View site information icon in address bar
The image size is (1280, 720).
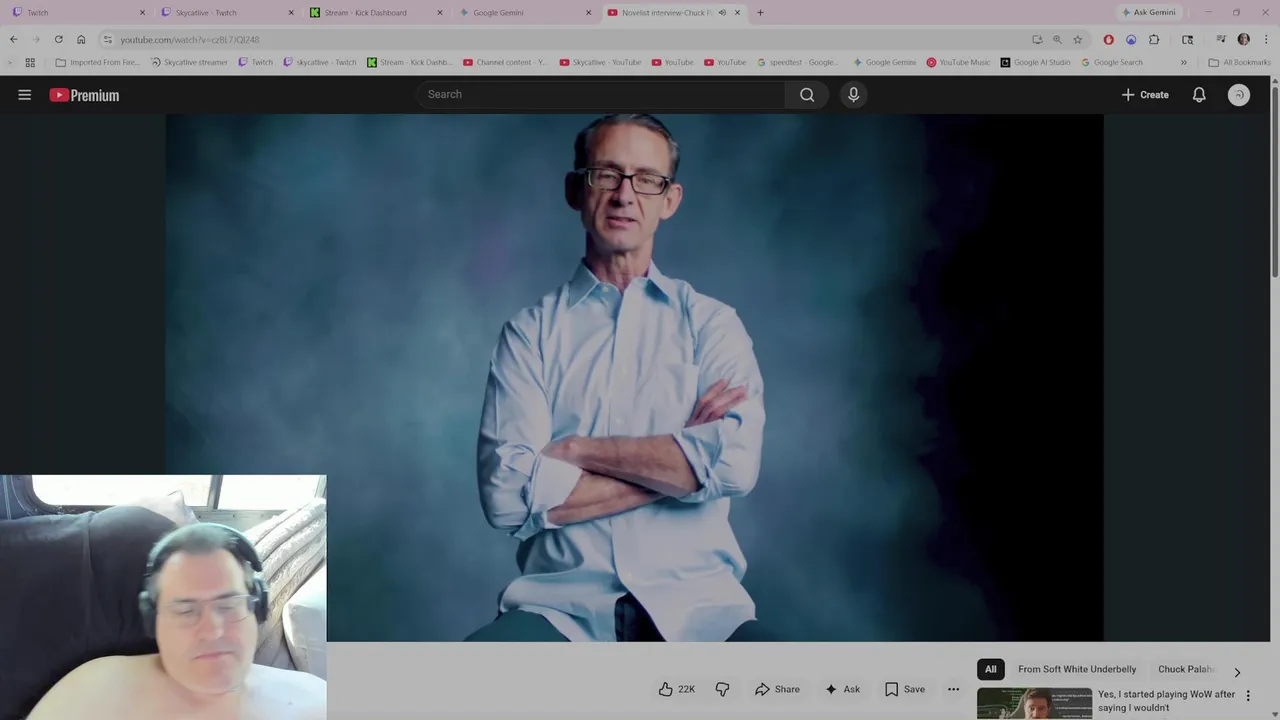coord(108,40)
